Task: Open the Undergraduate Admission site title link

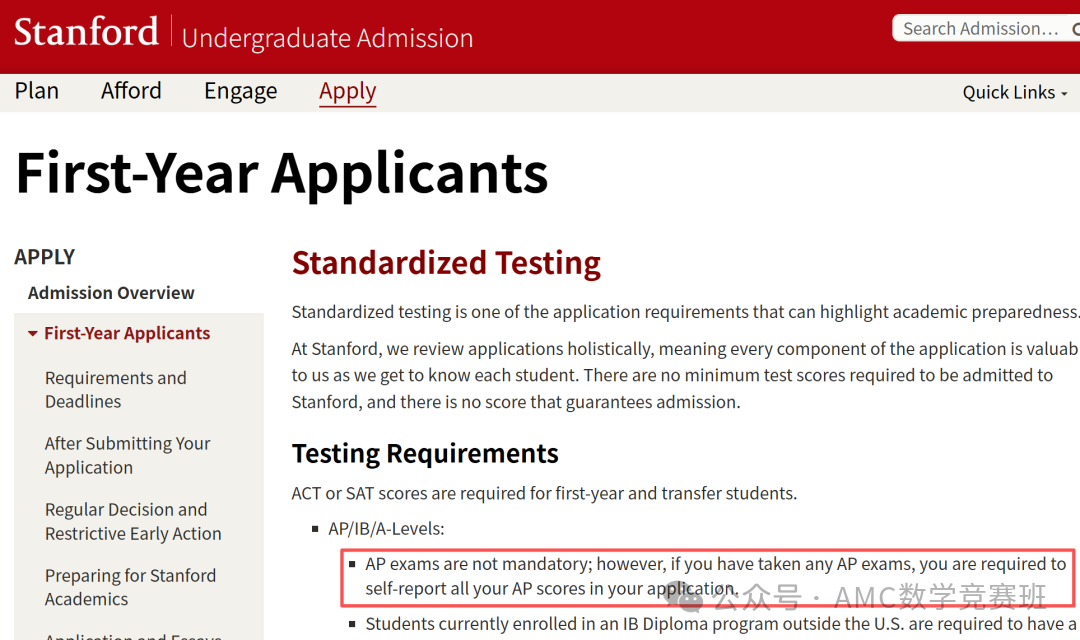Action: point(327,38)
